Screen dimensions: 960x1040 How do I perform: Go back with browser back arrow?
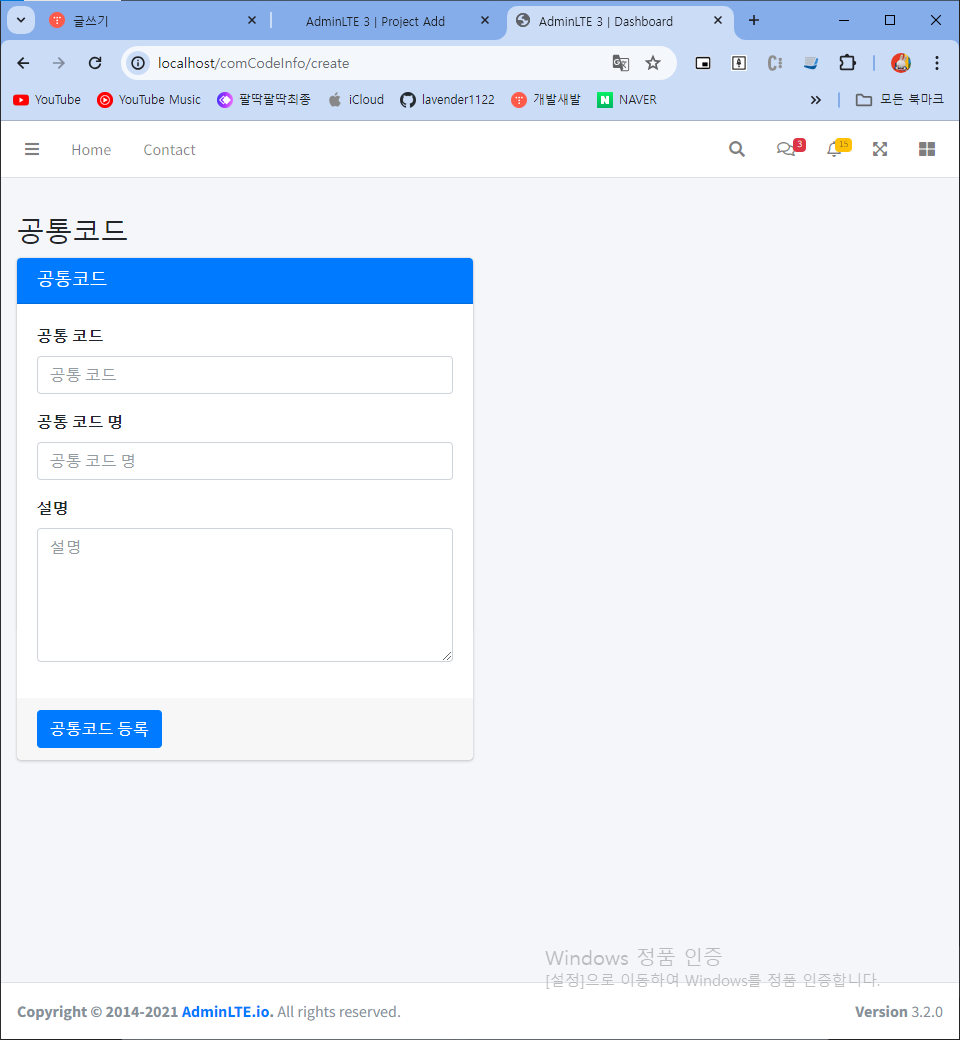(x=23, y=63)
